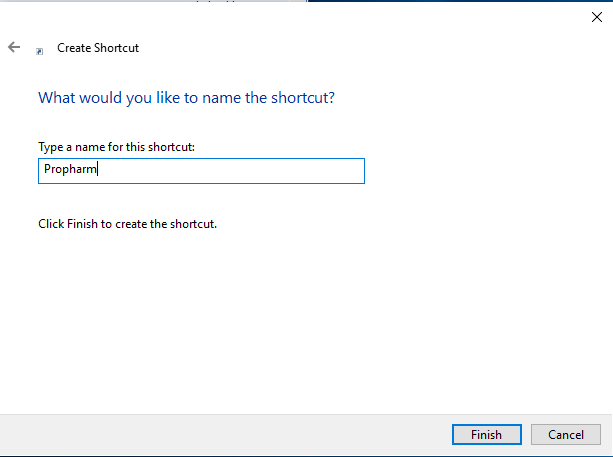
Task: Close the Create Shortcut dialog
Action: coord(597,17)
